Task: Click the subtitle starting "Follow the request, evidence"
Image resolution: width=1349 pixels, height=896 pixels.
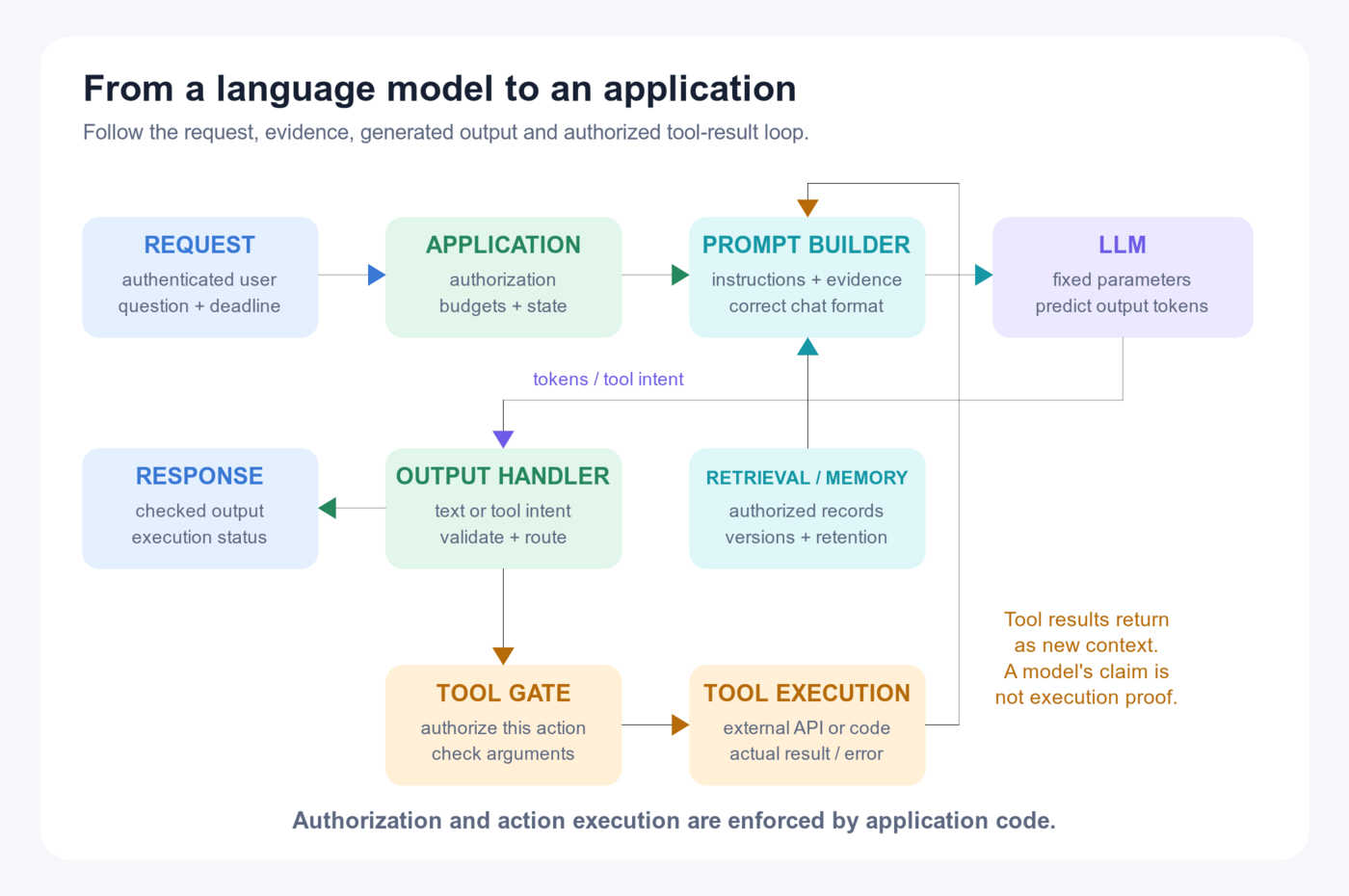Action: [x=445, y=132]
